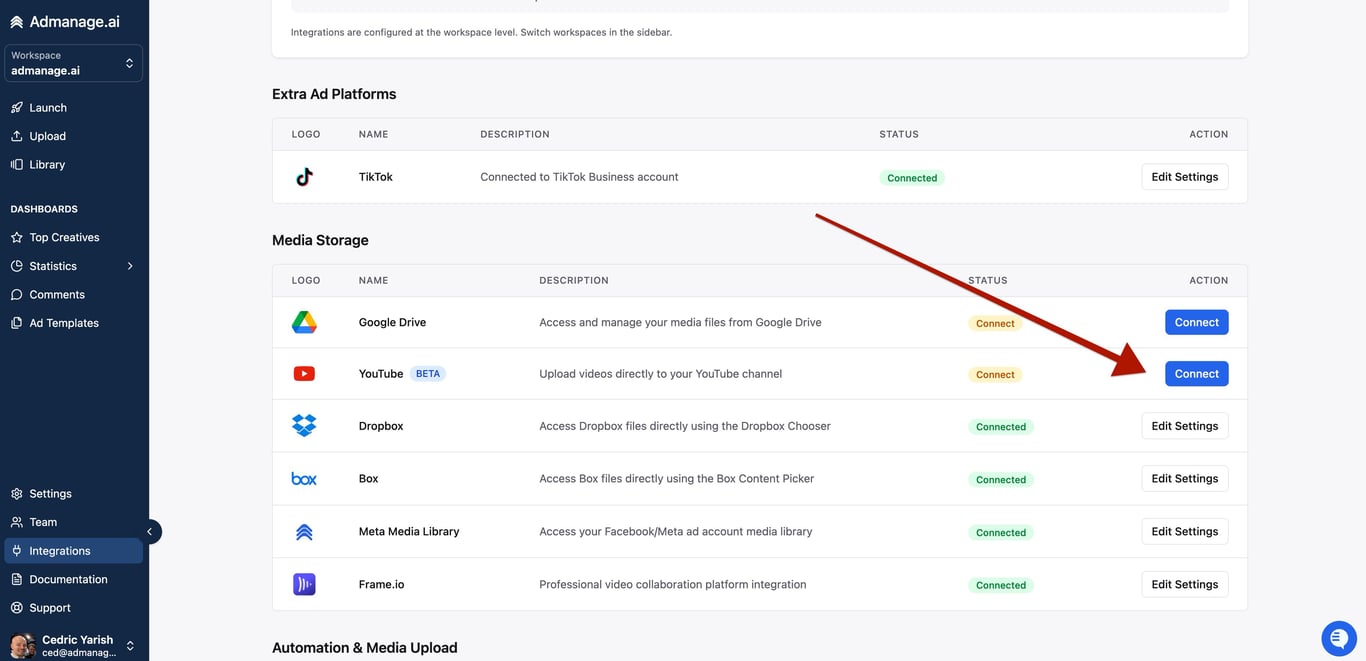Click the Cedric Yarish profile avatar
Viewport: 1366px width, 661px height.
[x=21, y=645]
